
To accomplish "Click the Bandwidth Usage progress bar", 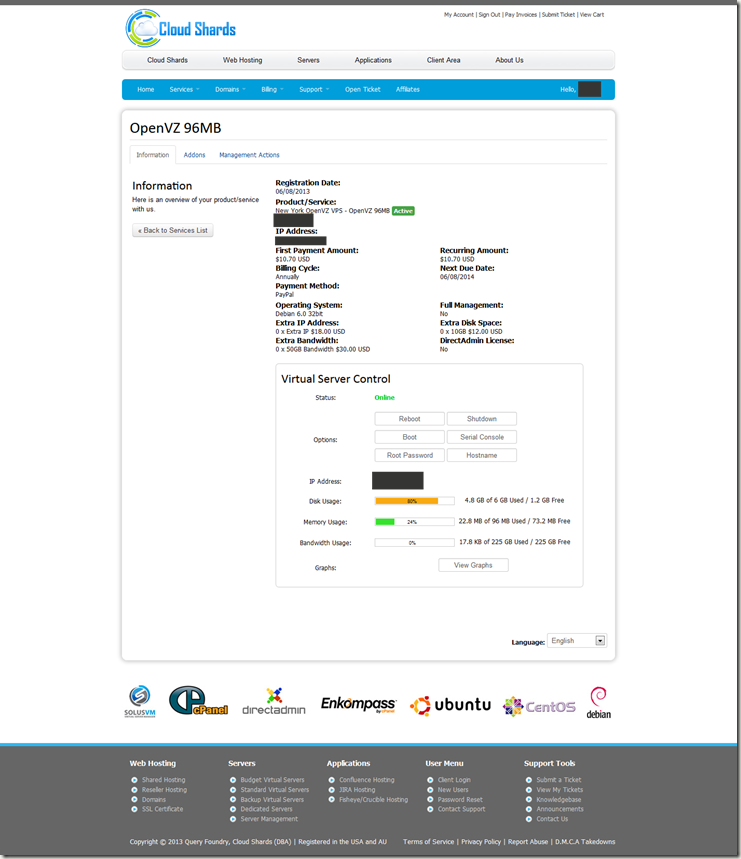I will (415, 542).
